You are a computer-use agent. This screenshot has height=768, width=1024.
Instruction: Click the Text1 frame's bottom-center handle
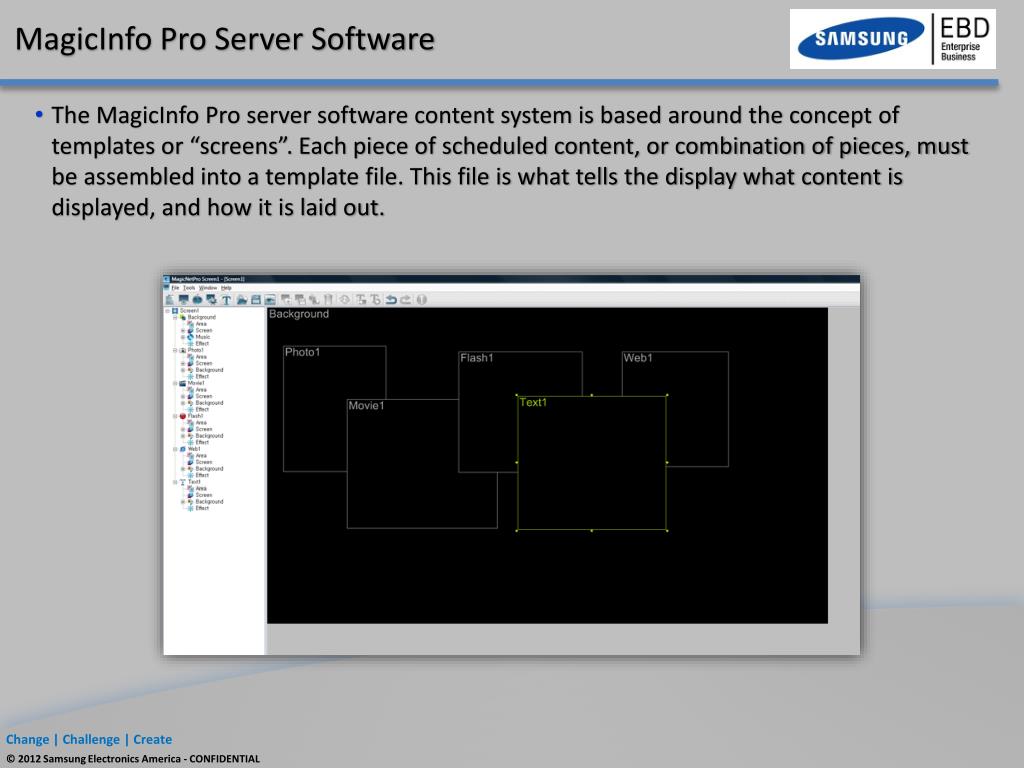(x=592, y=530)
